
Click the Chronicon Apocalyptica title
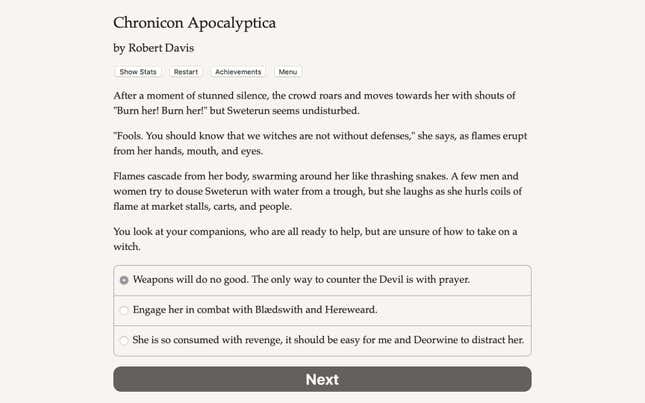pyautogui.click(x=195, y=23)
